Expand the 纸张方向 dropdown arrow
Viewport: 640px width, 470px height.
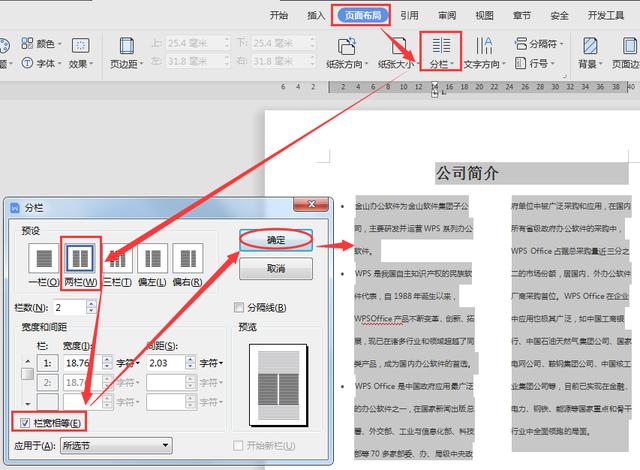[x=366, y=64]
